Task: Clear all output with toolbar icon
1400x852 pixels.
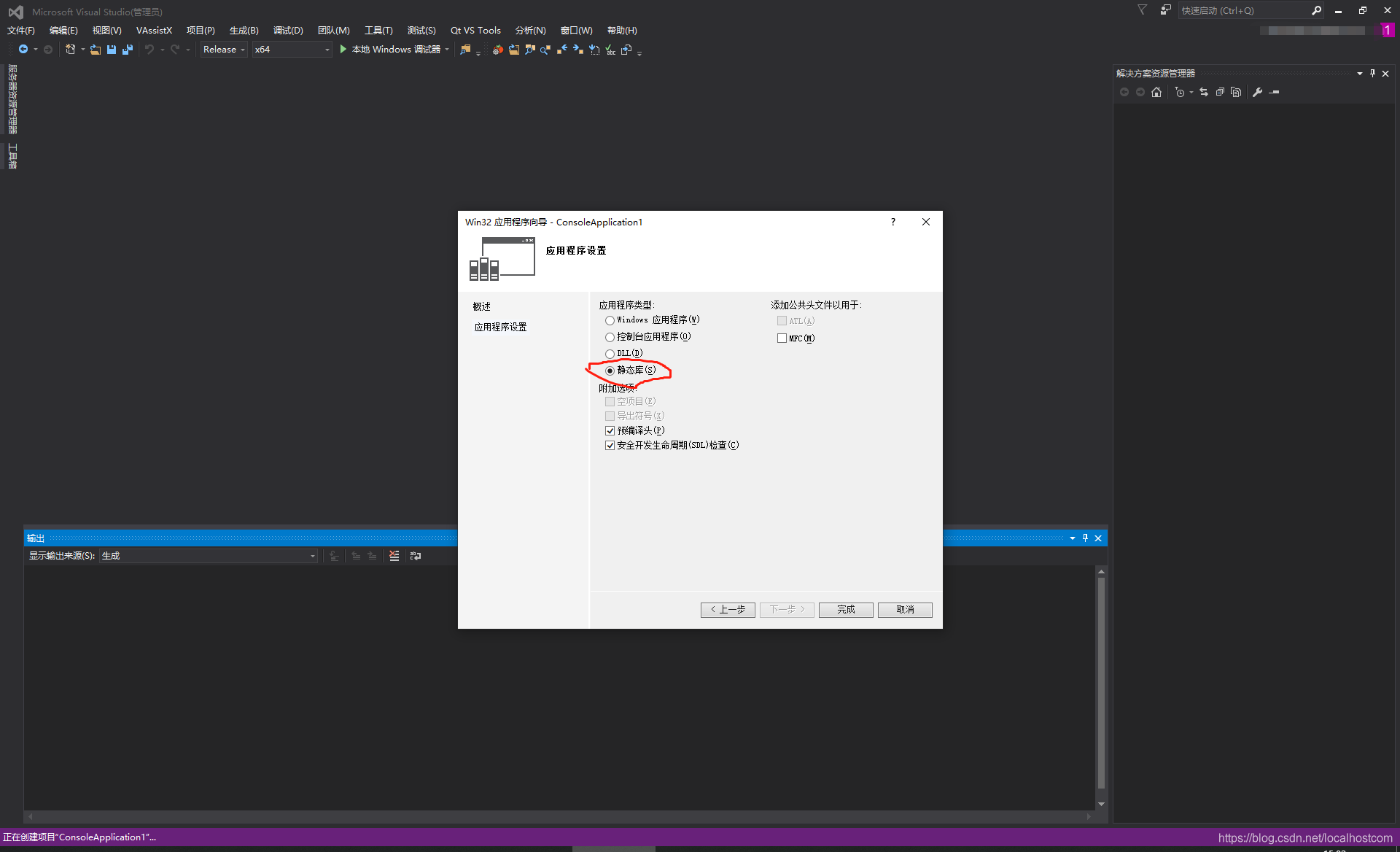Action: point(394,556)
